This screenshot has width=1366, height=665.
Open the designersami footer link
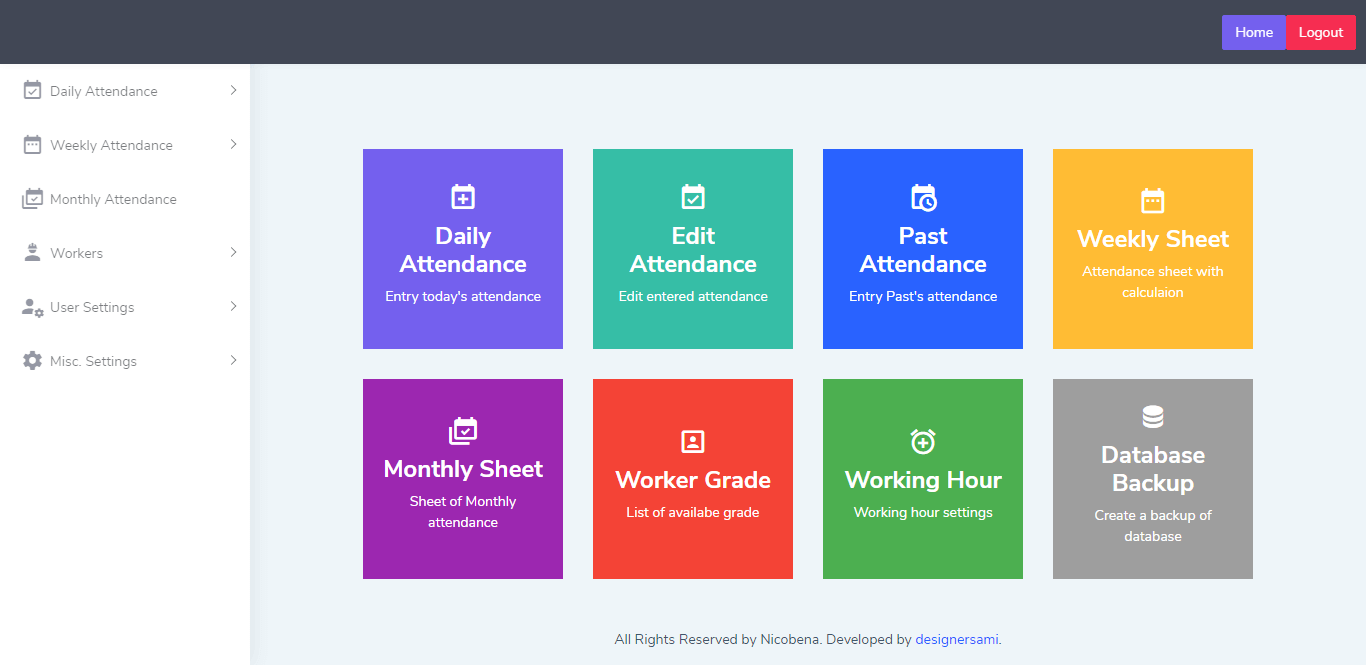pos(956,639)
